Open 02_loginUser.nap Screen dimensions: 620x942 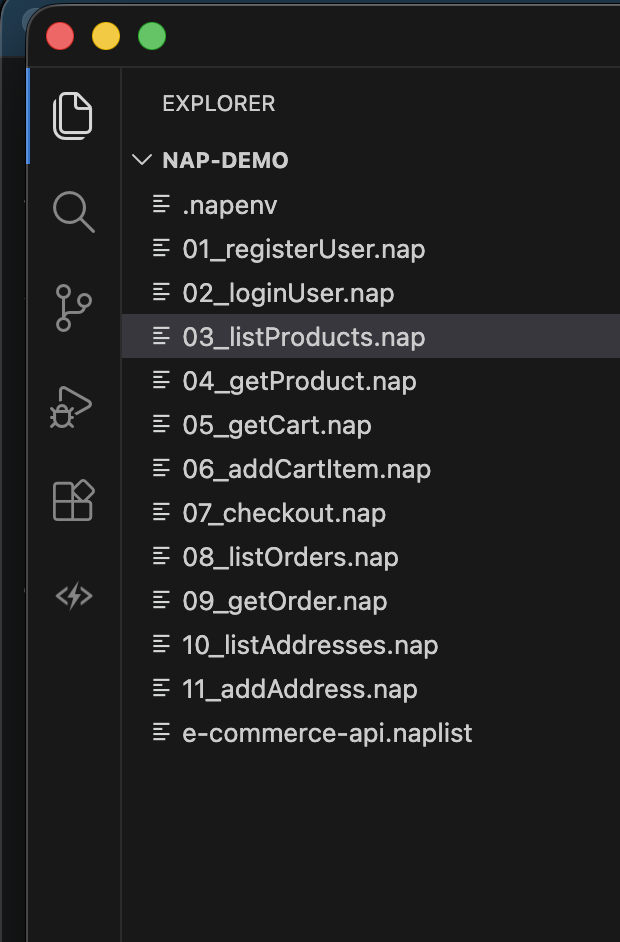pyautogui.click(x=371, y=293)
